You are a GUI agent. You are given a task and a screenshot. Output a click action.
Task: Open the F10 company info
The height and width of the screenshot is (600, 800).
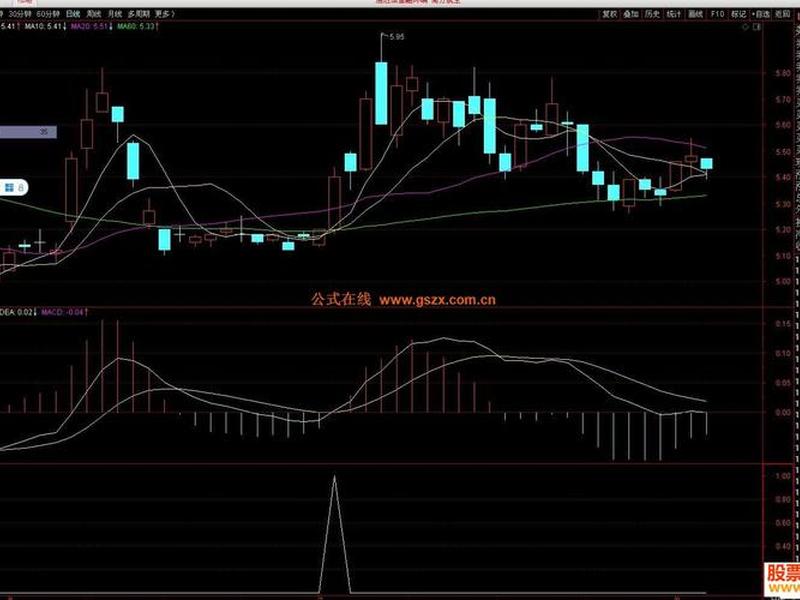[717, 14]
